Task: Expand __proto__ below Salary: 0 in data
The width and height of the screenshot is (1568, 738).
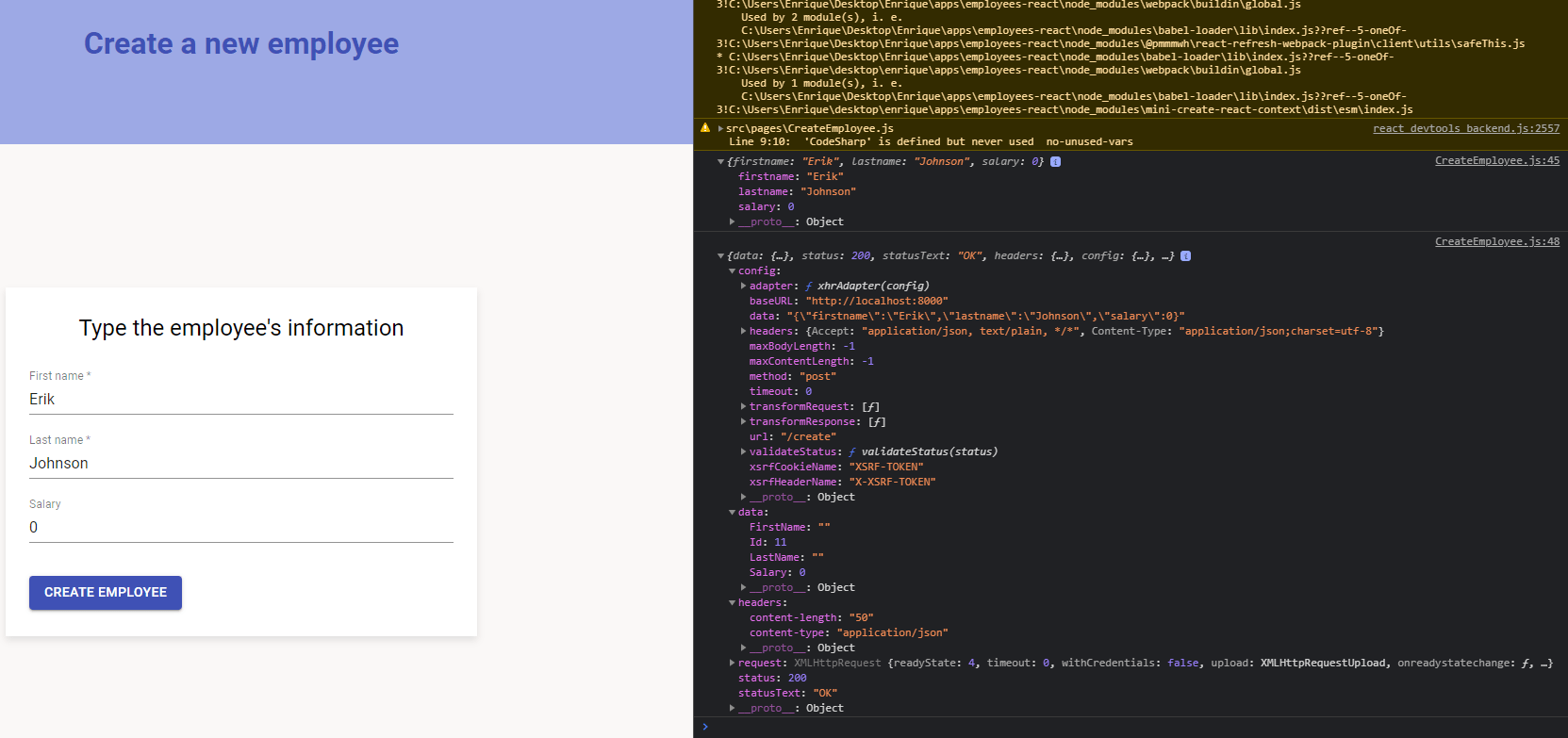Action: [x=744, y=588]
